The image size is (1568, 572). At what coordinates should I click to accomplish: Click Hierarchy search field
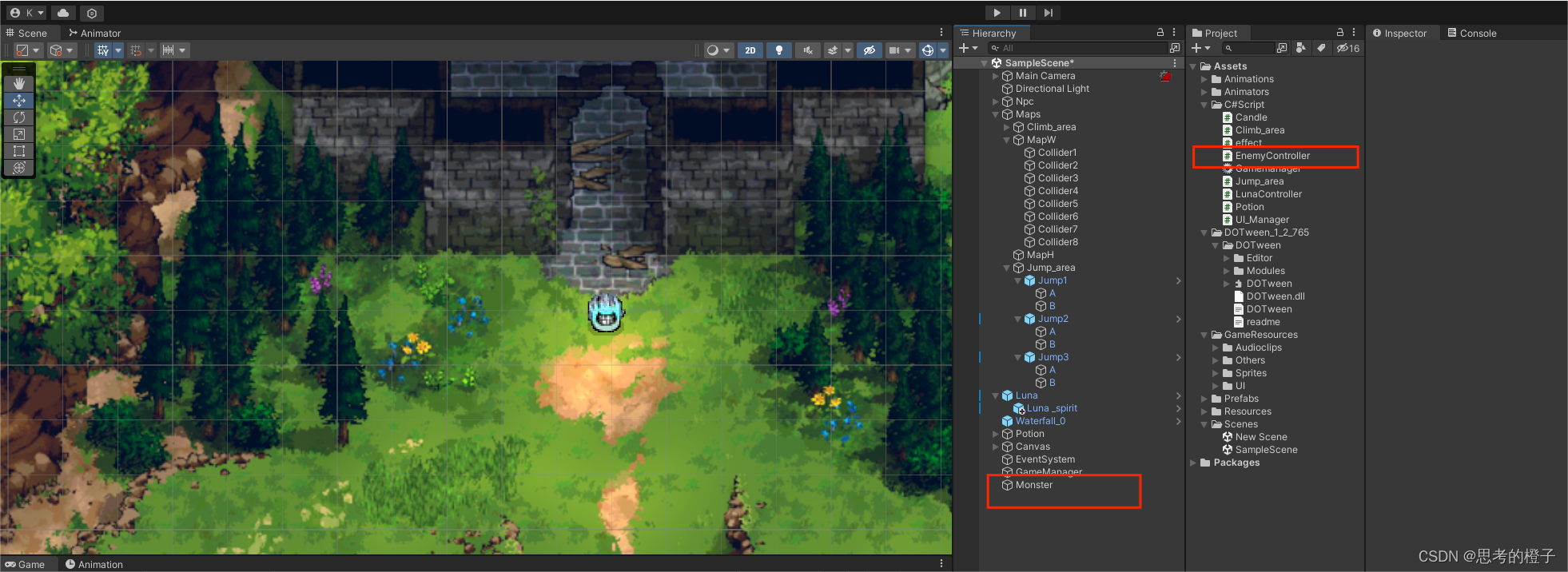(x=1077, y=48)
